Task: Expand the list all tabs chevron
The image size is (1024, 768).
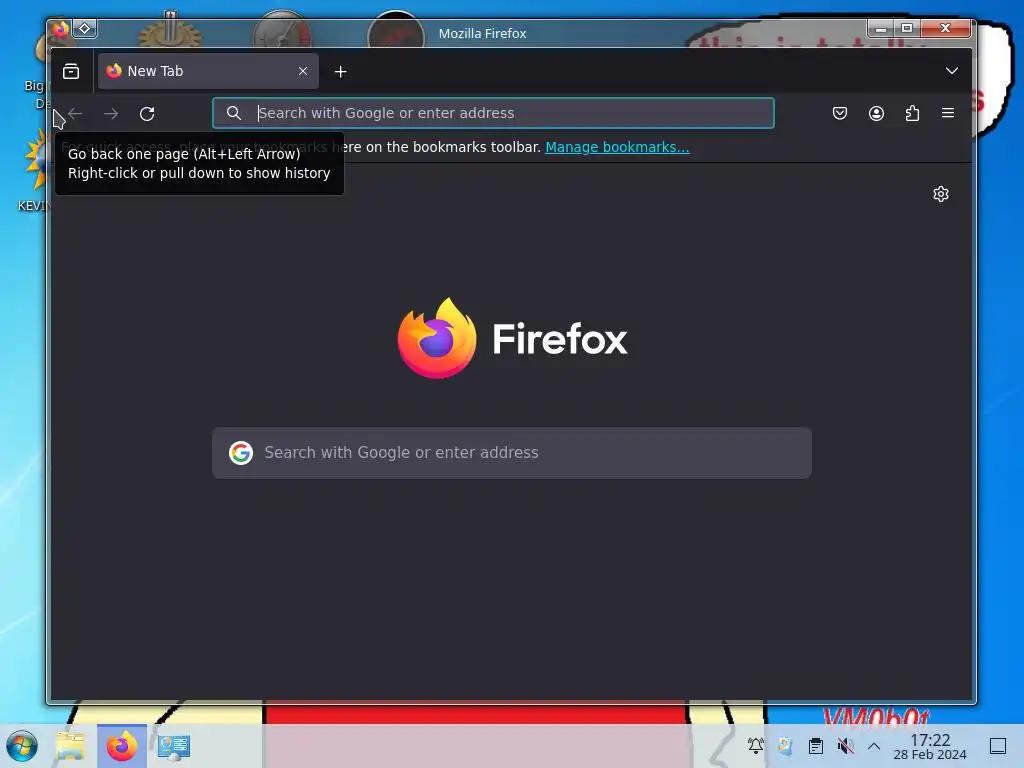Action: [x=952, y=71]
